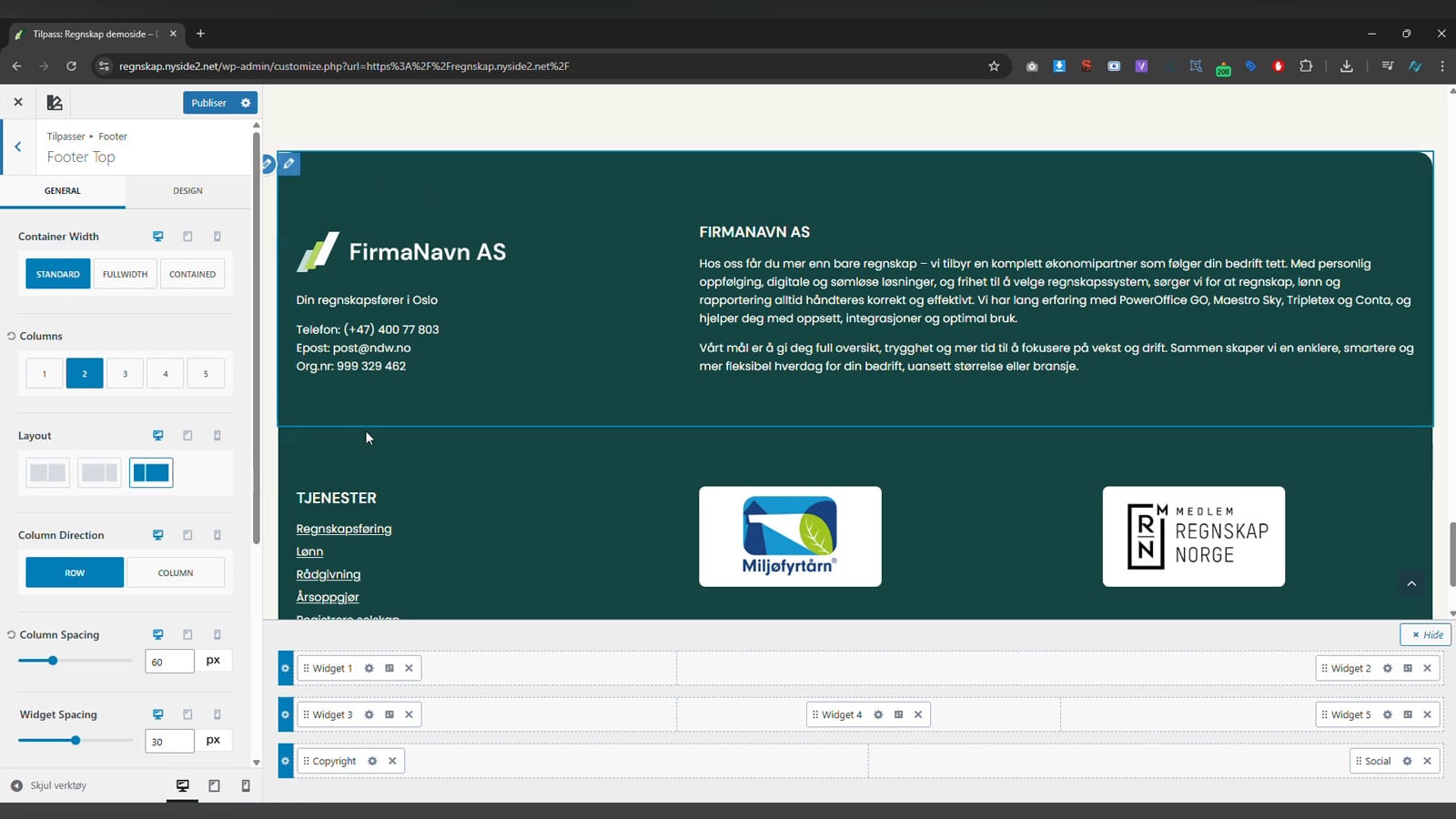The height and width of the screenshot is (819, 1456).
Task: Focus the Widget Spacing value field
Action: coord(169,742)
